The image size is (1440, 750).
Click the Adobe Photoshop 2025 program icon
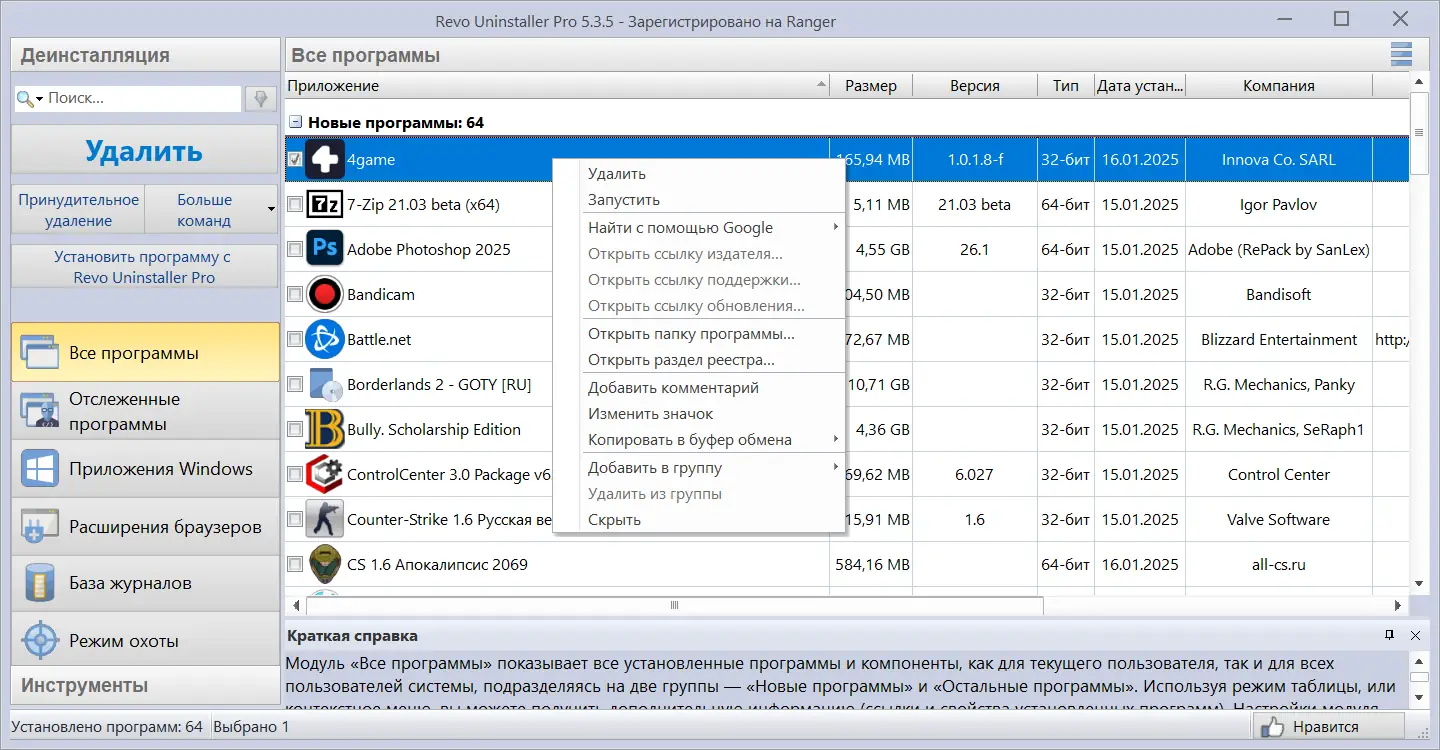point(324,249)
